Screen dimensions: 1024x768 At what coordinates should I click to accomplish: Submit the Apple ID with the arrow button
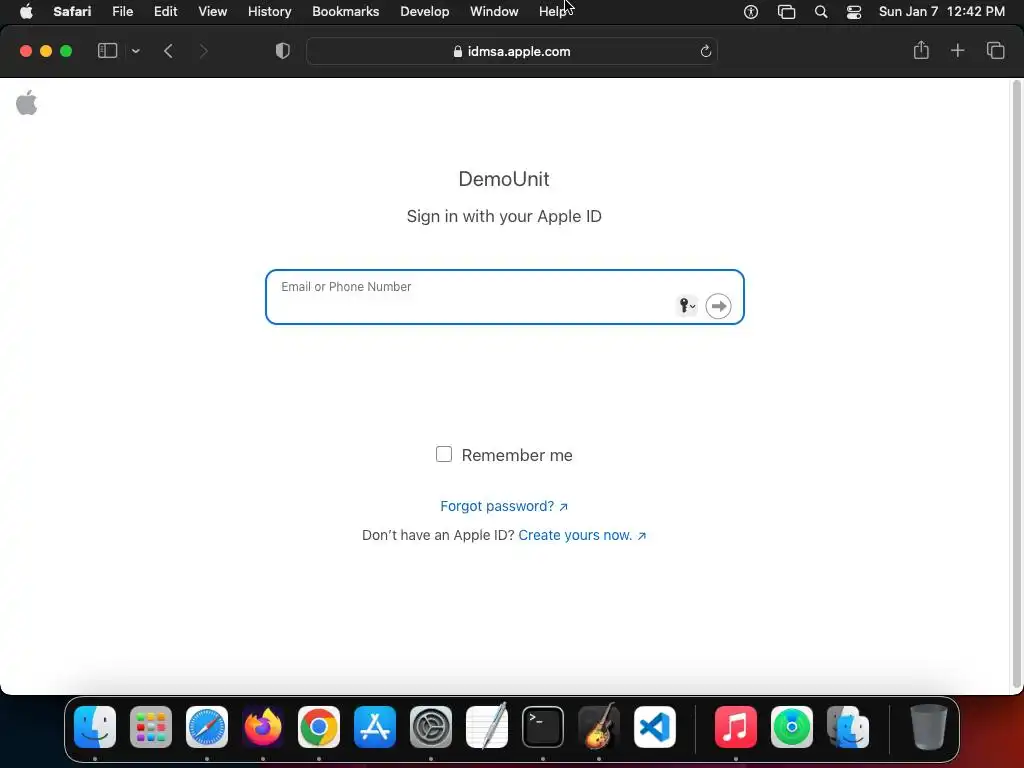point(718,306)
